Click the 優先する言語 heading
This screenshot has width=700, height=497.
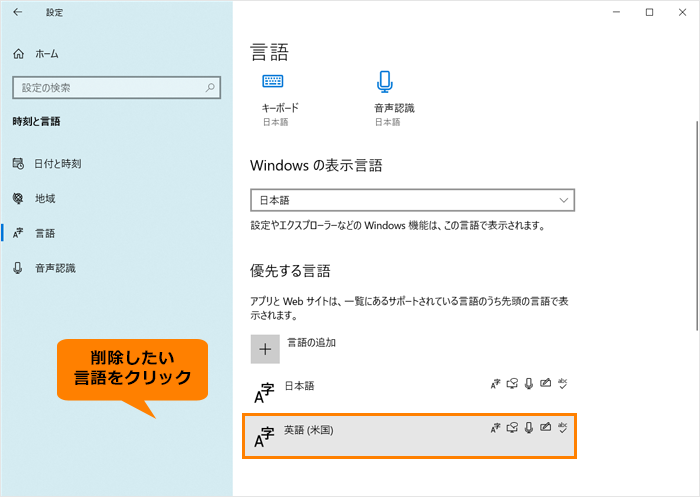pyautogui.click(x=290, y=271)
